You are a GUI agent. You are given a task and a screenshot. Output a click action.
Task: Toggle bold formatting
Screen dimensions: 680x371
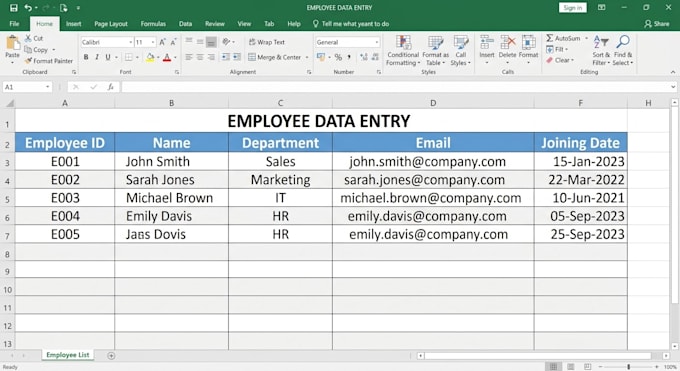pos(86,57)
